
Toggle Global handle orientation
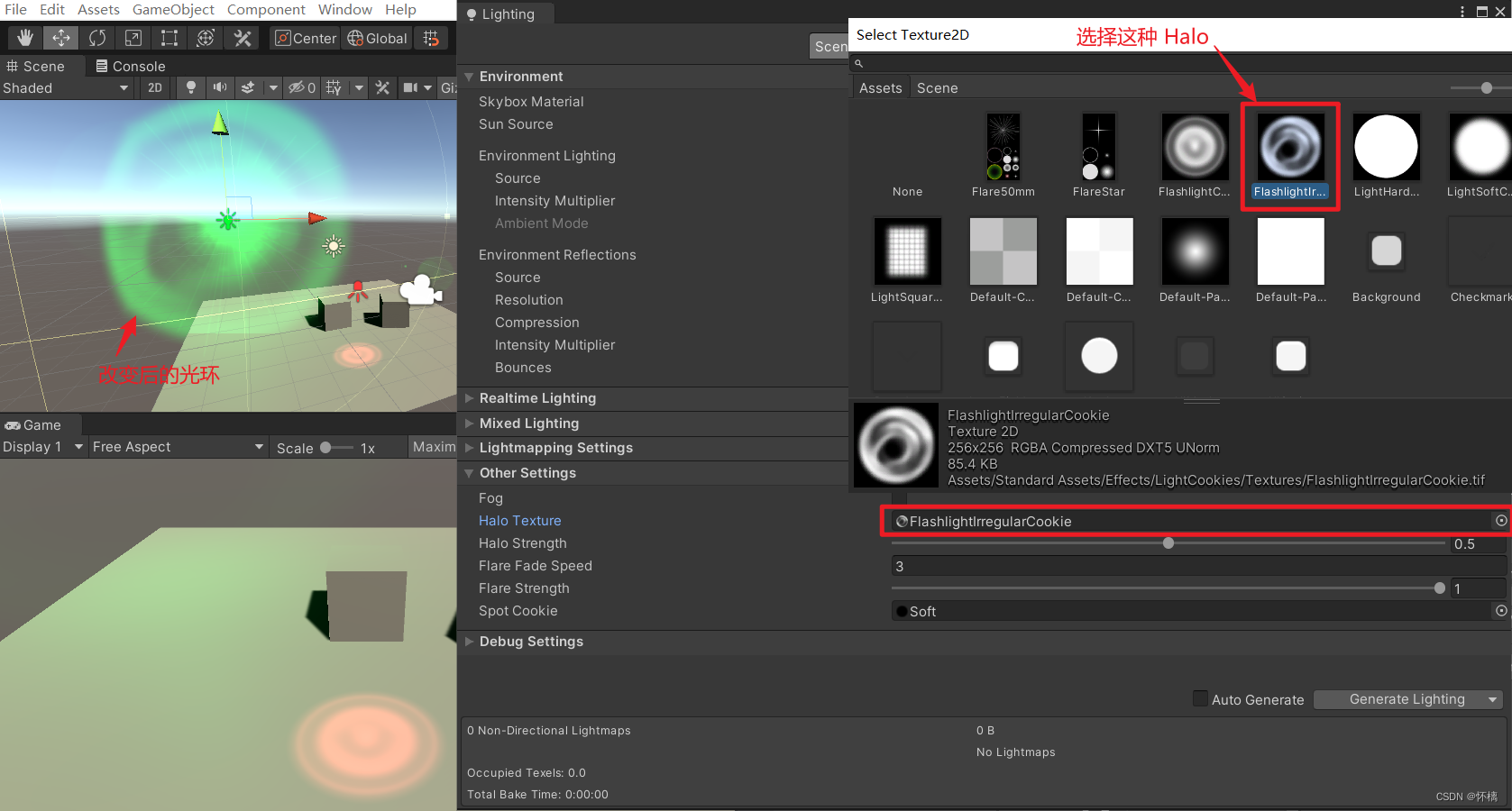(x=376, y=38)
